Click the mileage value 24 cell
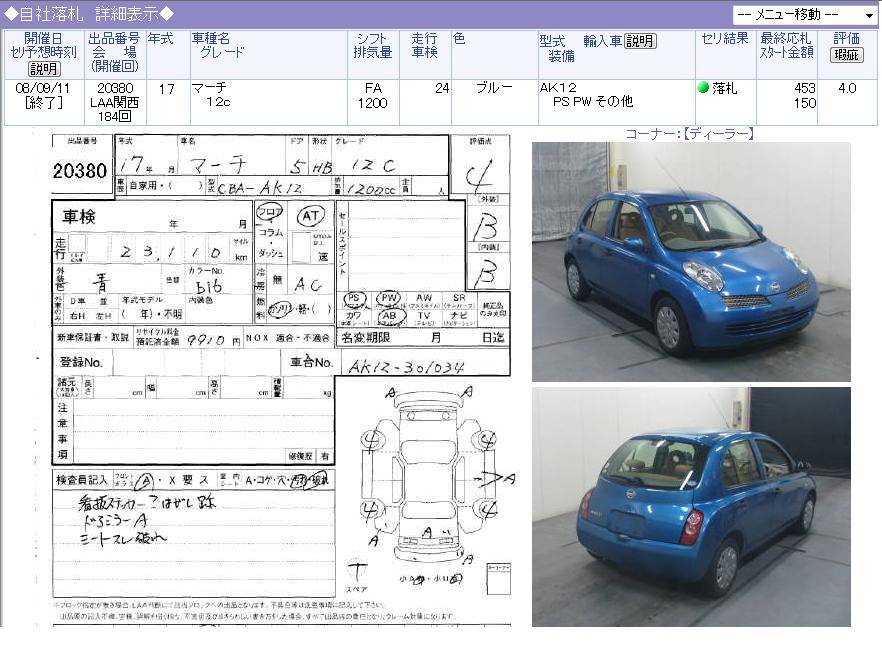The height and width of the screenshot is (645, 882). 442,88
